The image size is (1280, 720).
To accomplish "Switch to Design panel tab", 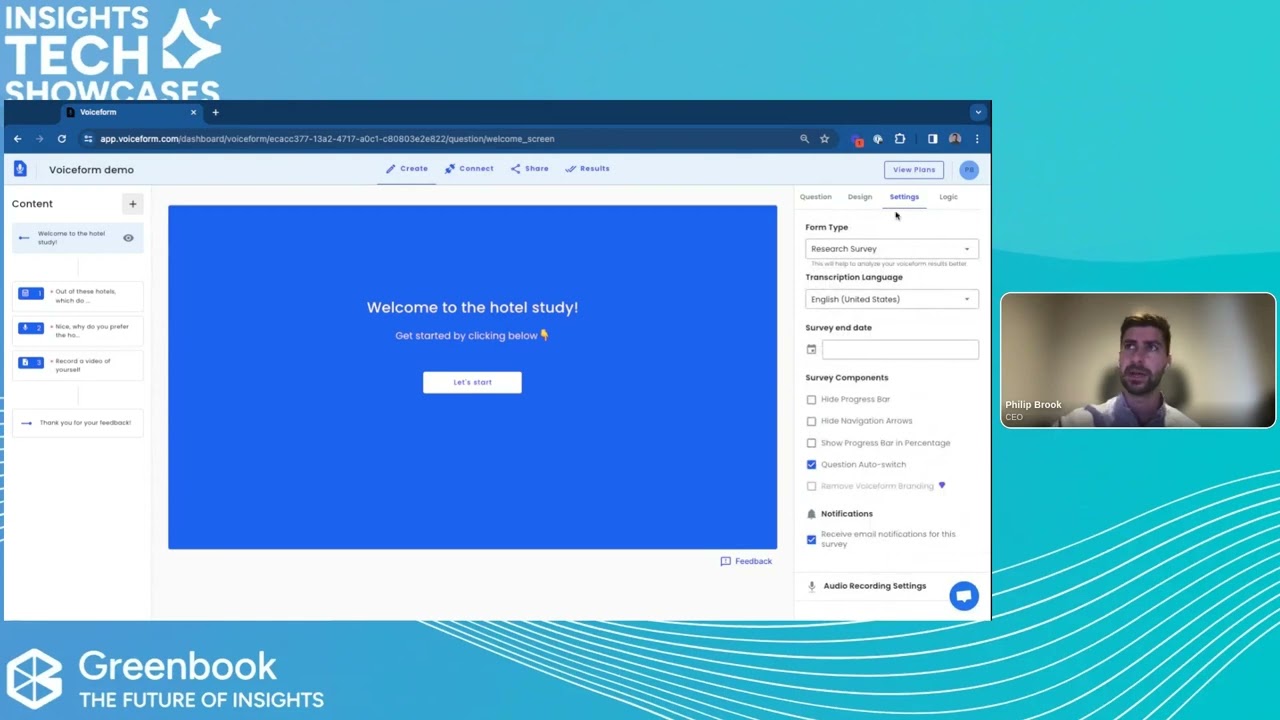I will click(860, 197).
